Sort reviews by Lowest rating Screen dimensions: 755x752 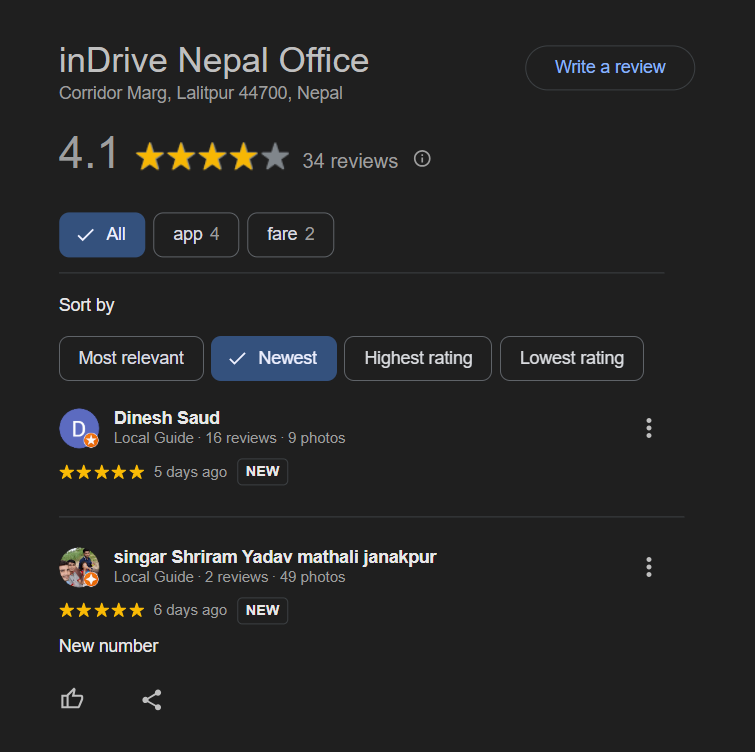click(x=572, y=358)
